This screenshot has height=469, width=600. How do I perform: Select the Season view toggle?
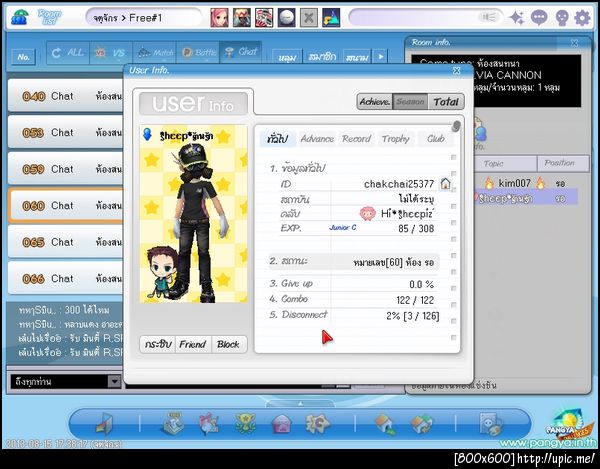[410, 102]
